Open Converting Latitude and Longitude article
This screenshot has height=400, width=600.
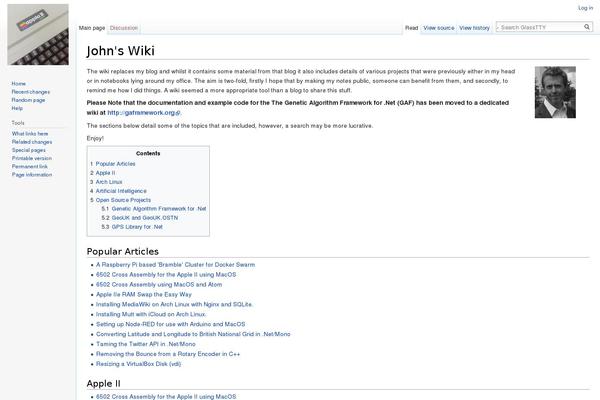[193, 334]
